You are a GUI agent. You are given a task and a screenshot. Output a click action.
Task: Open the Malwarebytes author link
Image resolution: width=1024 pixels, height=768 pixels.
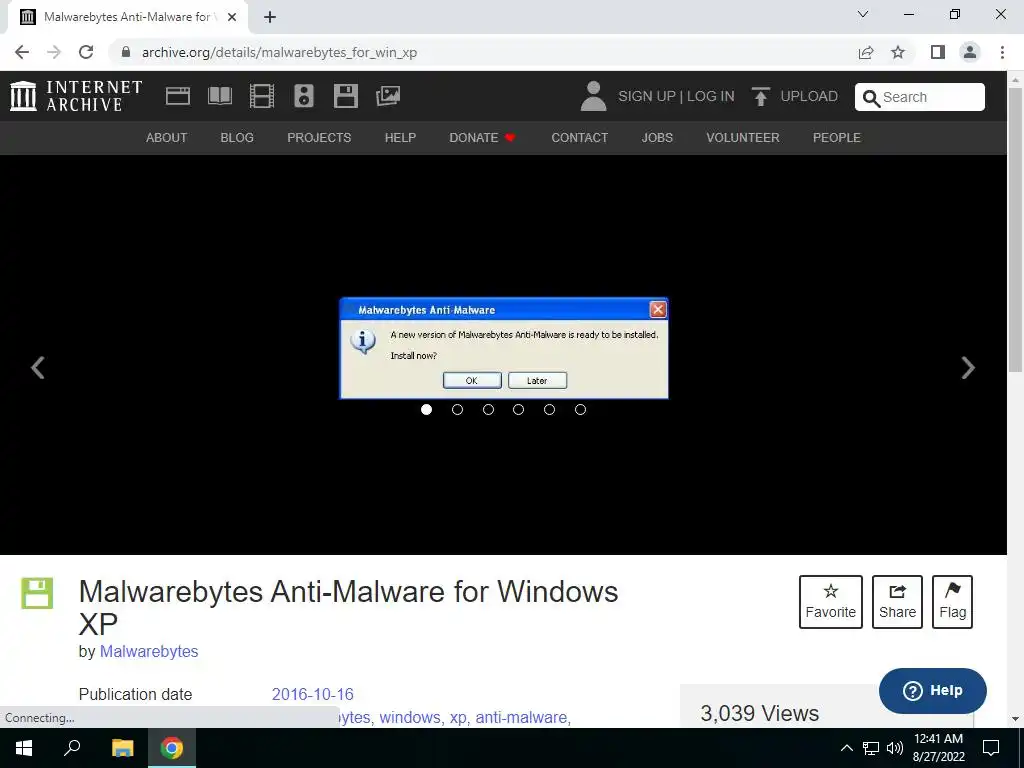(x=149, y=651)
